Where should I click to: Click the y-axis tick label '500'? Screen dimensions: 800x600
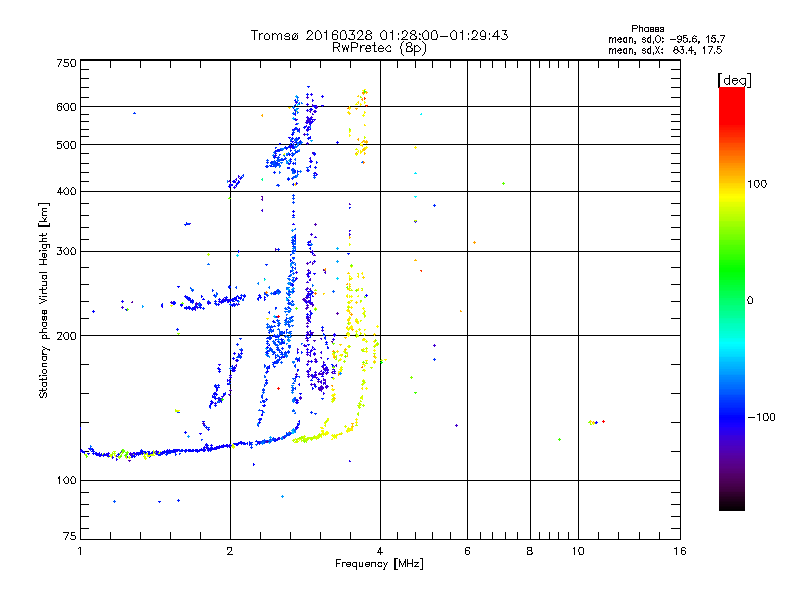tap(66, 145)
